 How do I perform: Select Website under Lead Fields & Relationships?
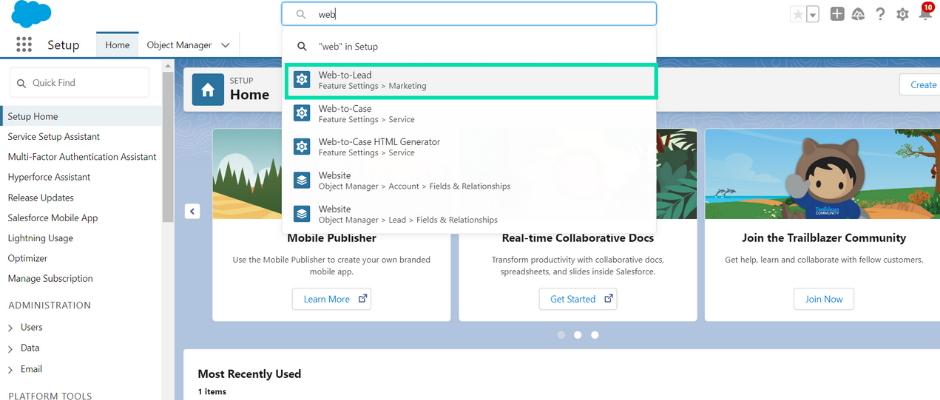pyautogui.click(x=469, y=214)
